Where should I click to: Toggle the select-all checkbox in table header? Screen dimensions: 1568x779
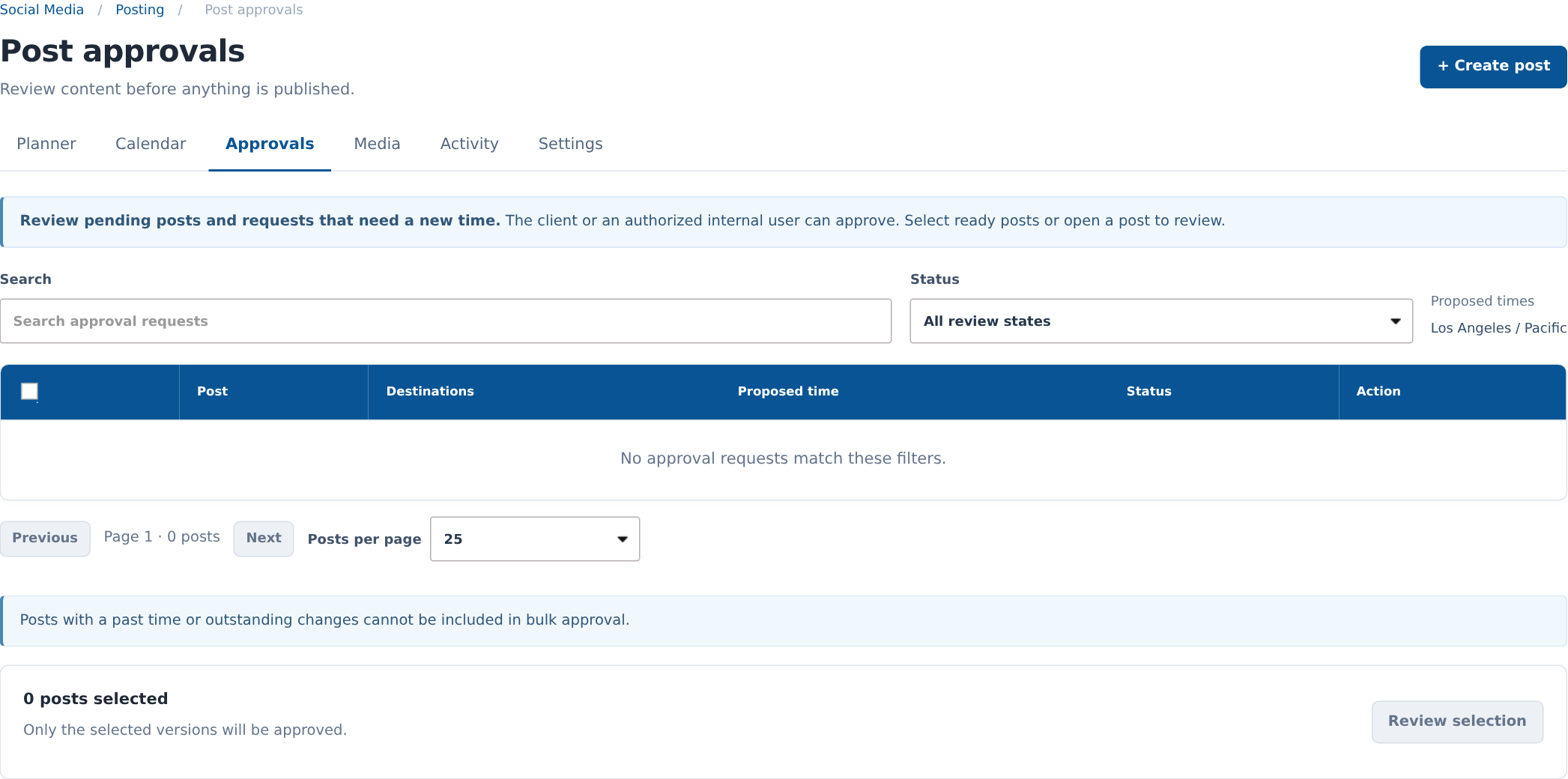click(x=30, y=392)
